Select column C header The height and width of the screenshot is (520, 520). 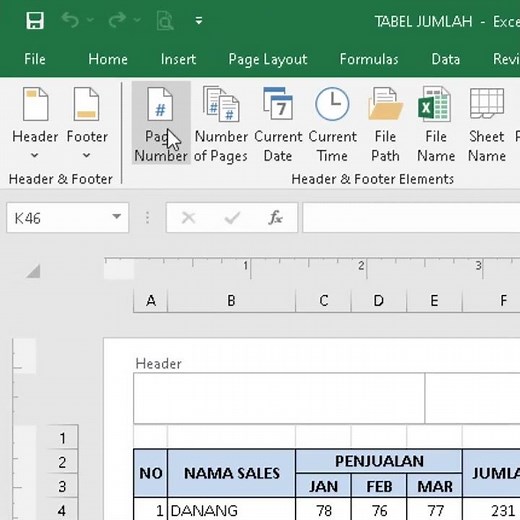(x=323, y=301)
